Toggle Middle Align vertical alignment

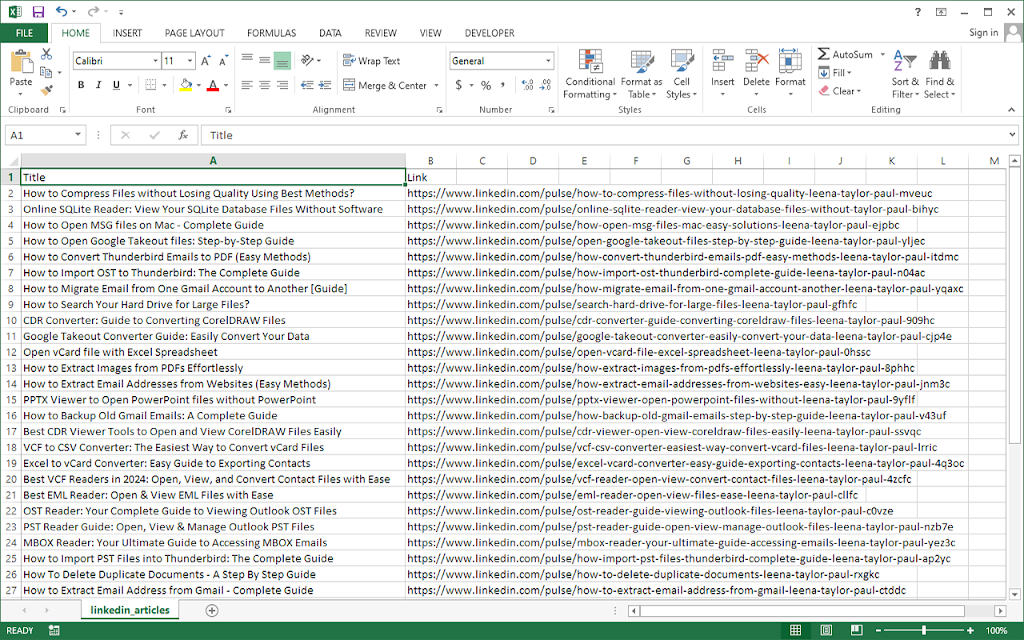(264, 60)
